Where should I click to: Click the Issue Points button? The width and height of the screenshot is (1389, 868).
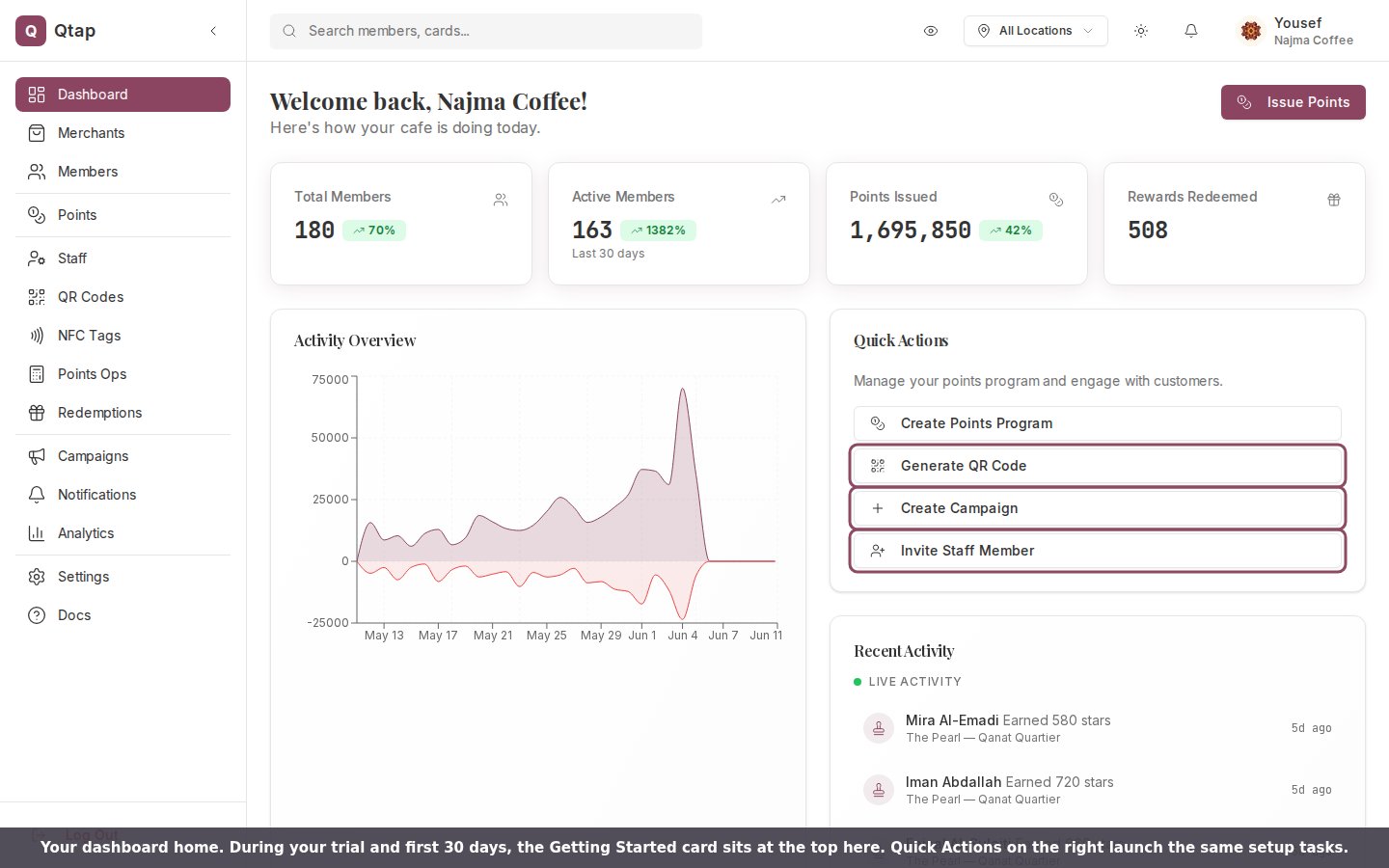coord(1294,102)
